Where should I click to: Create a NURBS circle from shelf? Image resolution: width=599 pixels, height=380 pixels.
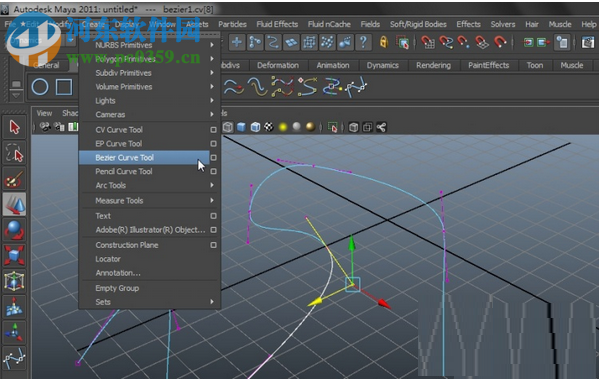tap(40, 87)
